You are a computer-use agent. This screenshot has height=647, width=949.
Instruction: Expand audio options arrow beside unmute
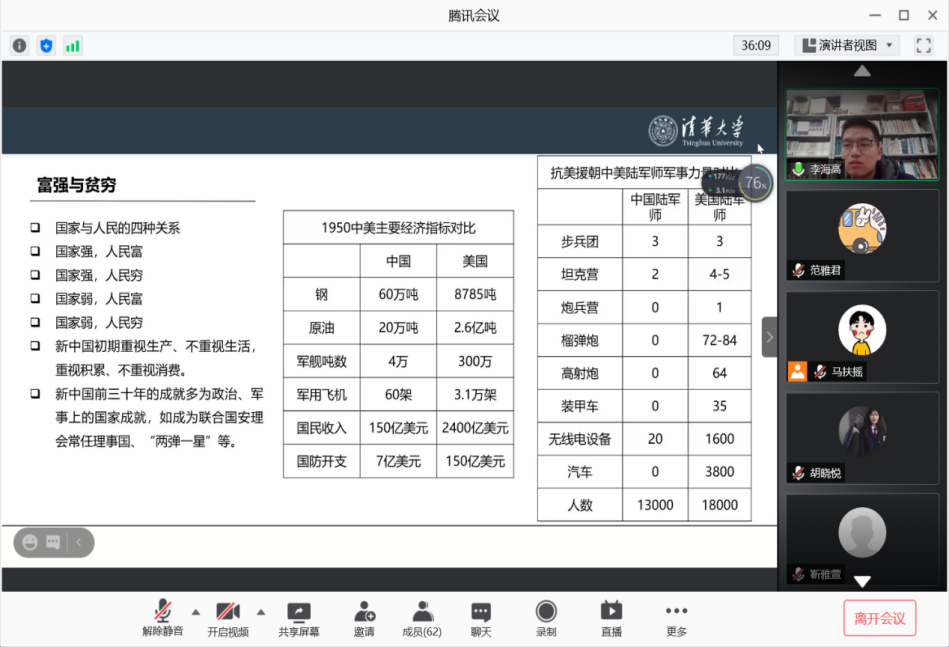pyautogui.click(x=196, y=612)
